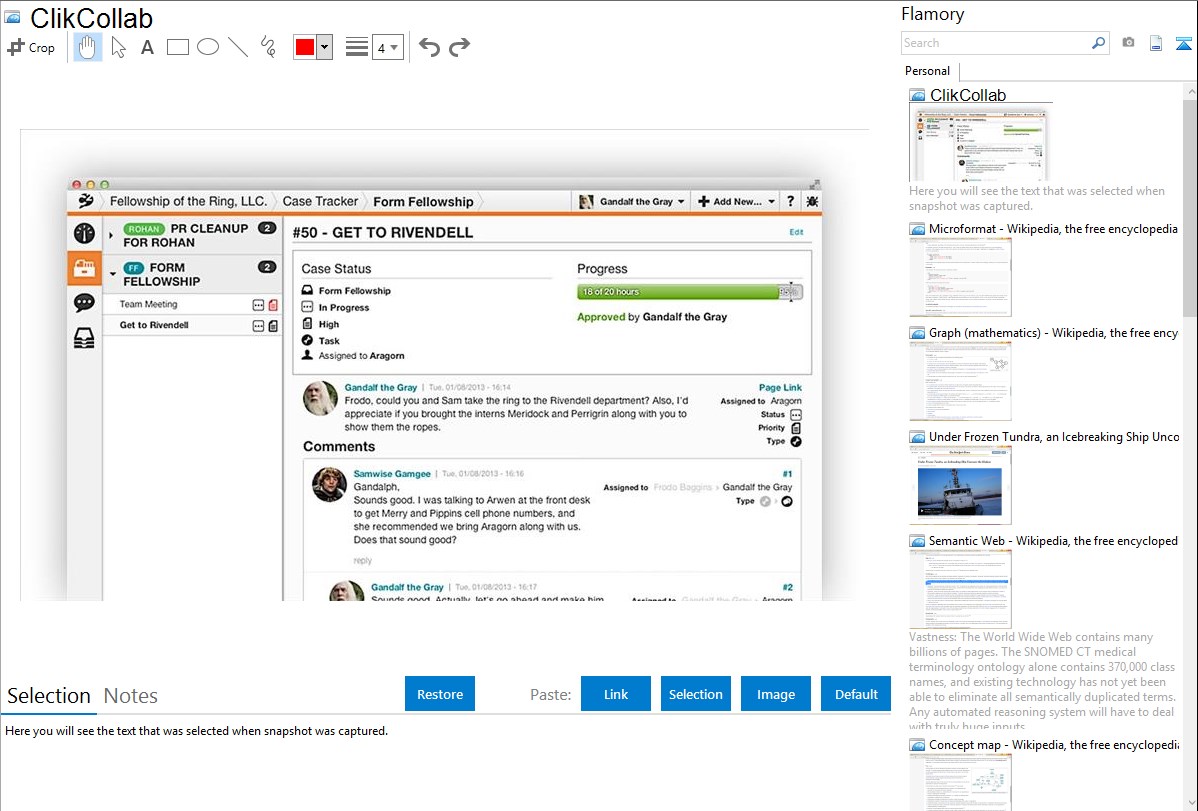The height and width of the screenshot is (811, 1198).
Task: Open the Add New dropdown menu
Action: coord(737,201)
